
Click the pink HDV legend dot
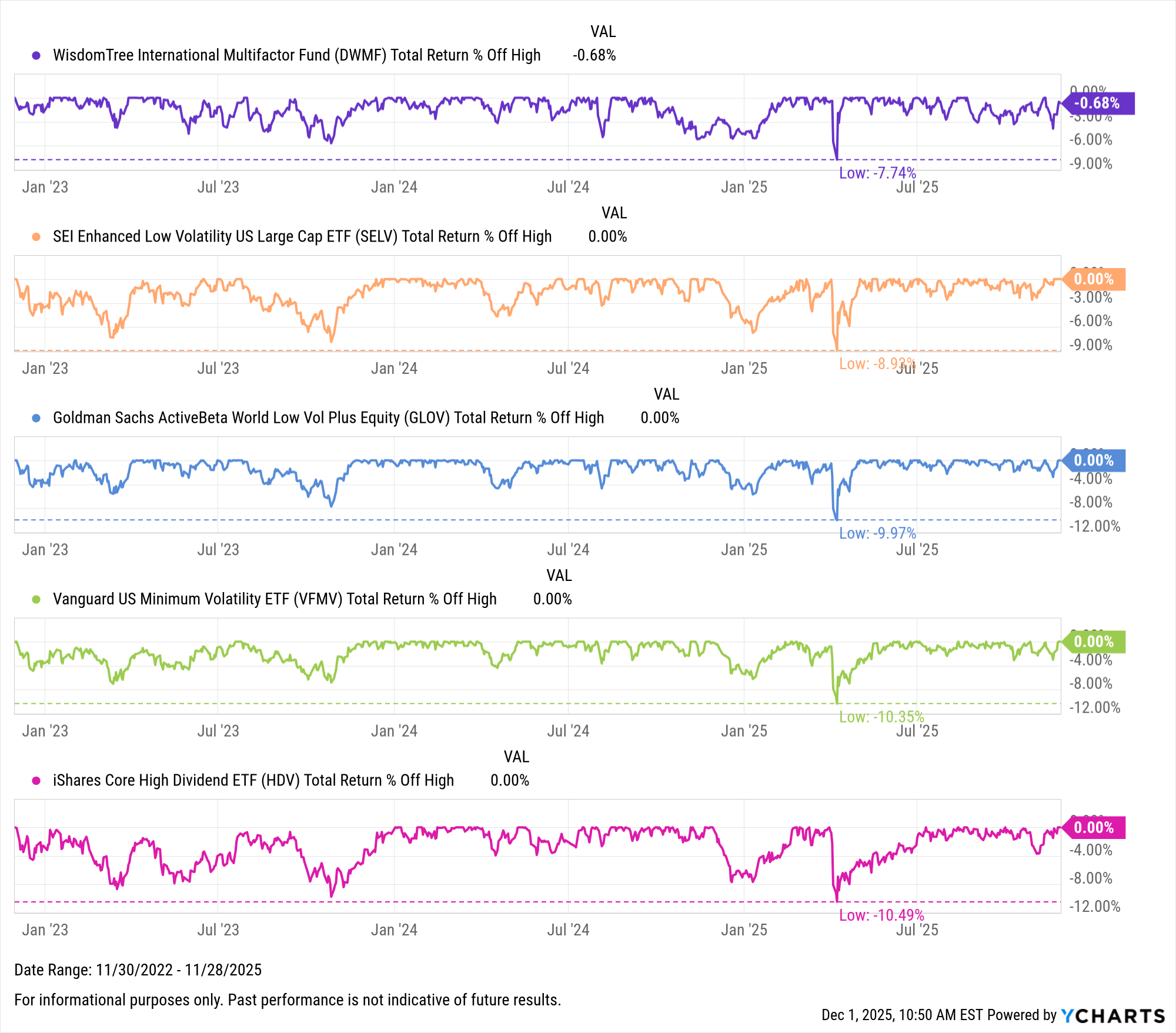point(36,781)
